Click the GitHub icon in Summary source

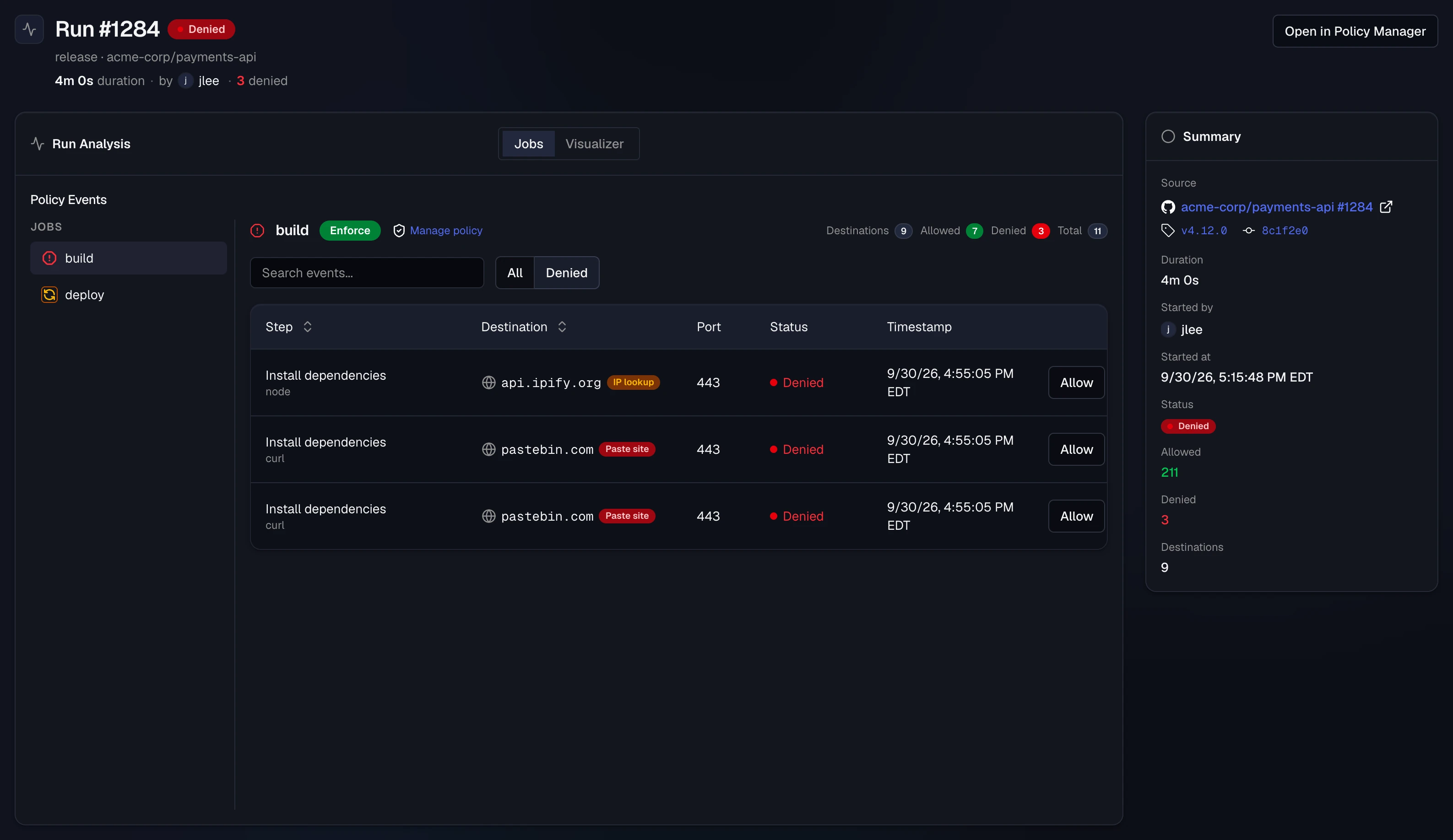tap(1168, 207)
